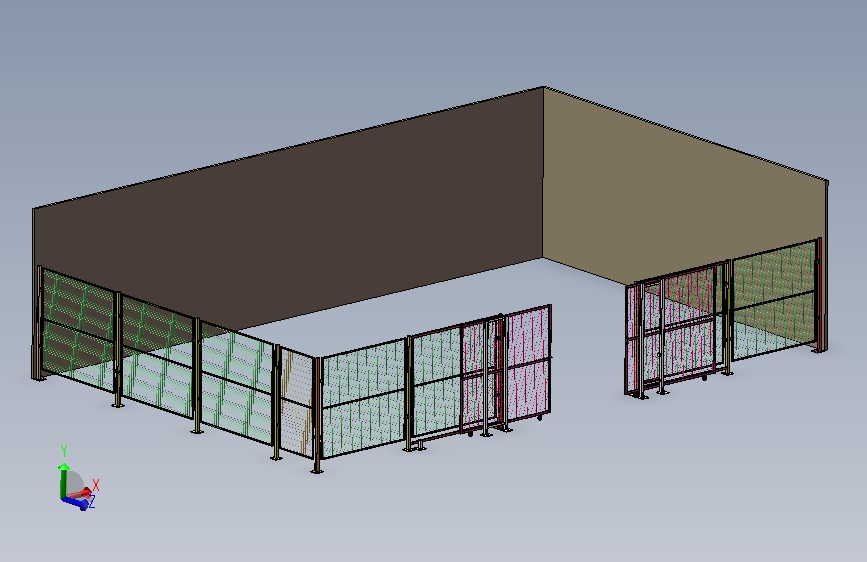Select the green mesh panel beside the dark wall end
Screen dimensions: 867x562
pyautogui.click(x=78, y=329)
